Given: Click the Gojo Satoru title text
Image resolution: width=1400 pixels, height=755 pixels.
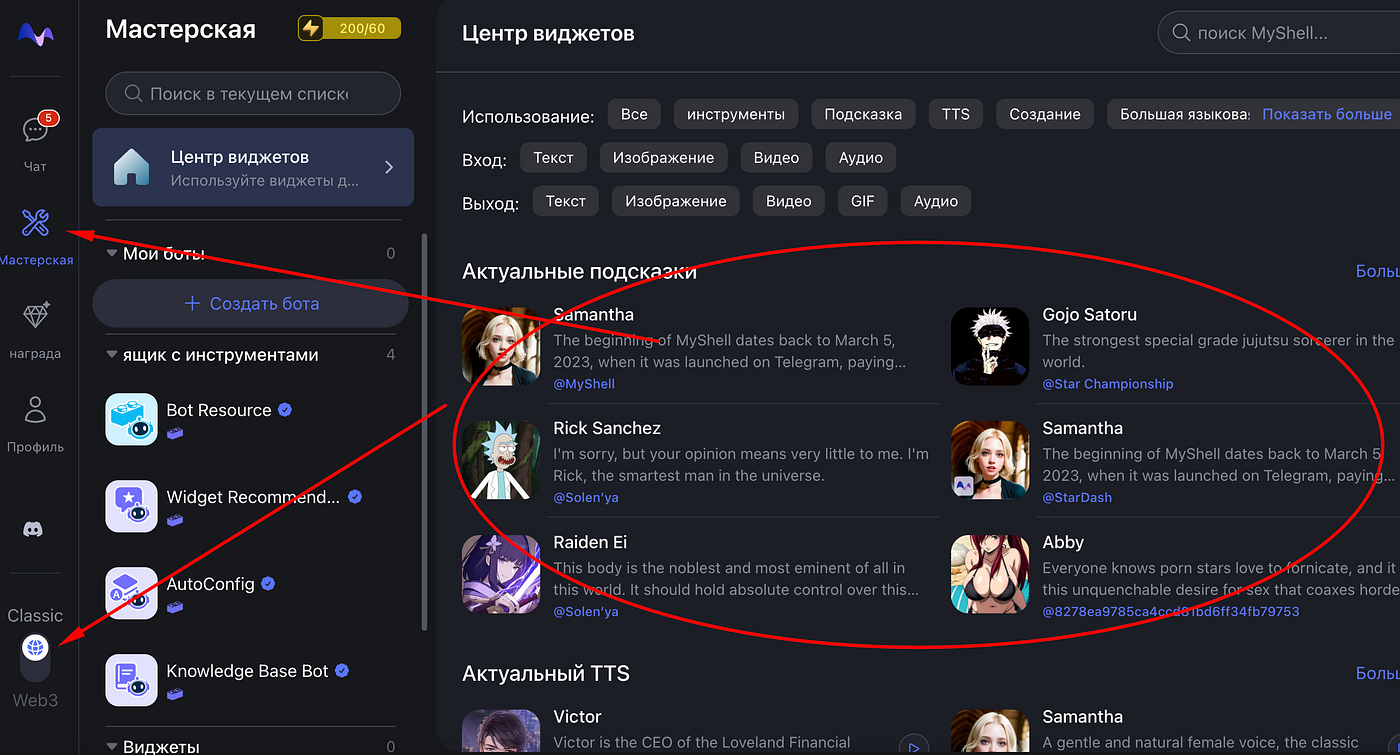Looking at the screenshot, I should (1089, 315).
